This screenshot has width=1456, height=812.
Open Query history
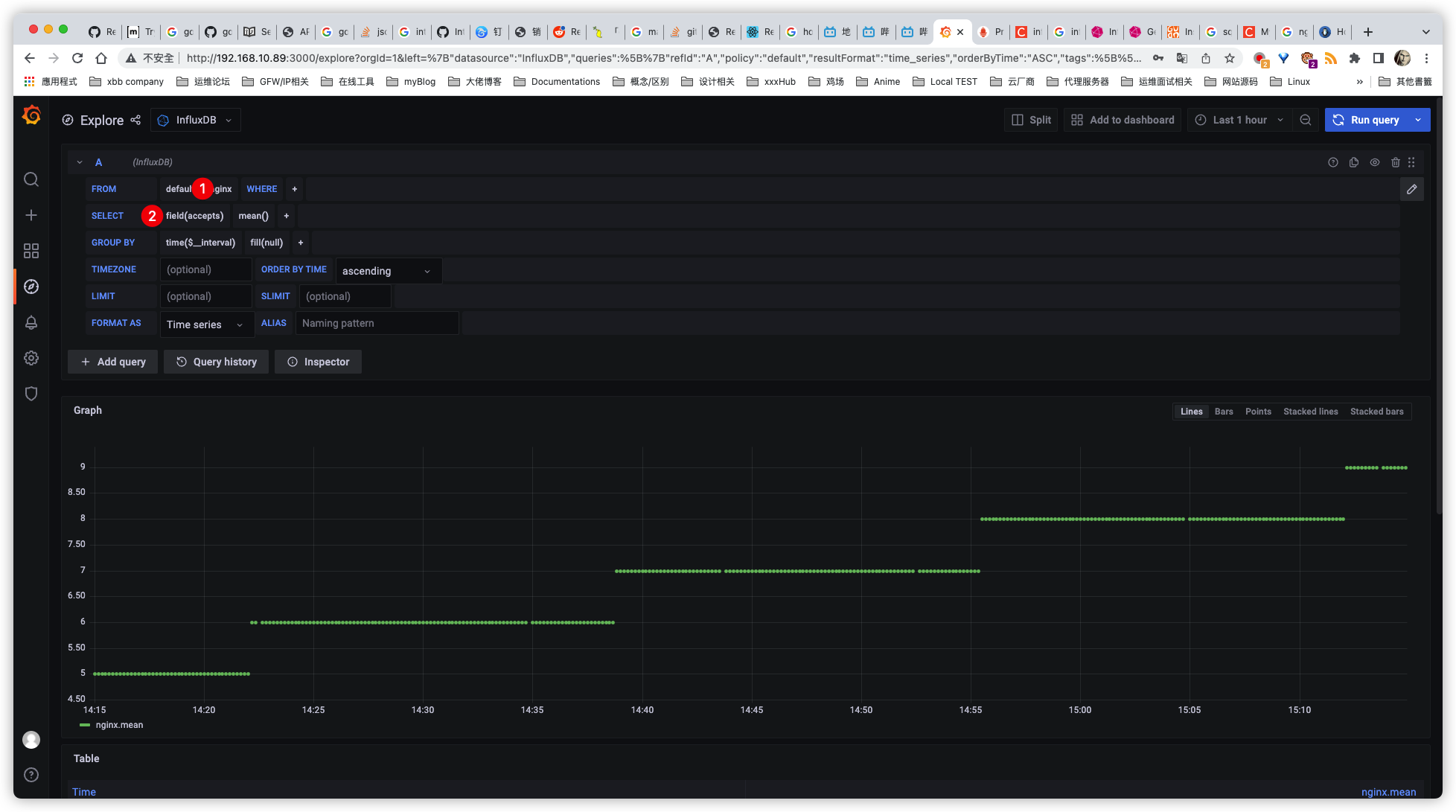pos(217,362)
